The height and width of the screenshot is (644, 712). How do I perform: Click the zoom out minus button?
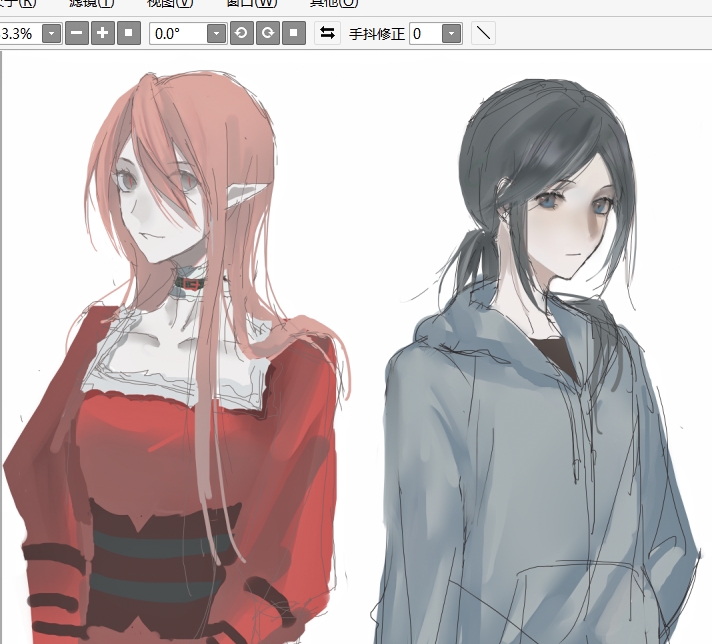click(77, 33)
